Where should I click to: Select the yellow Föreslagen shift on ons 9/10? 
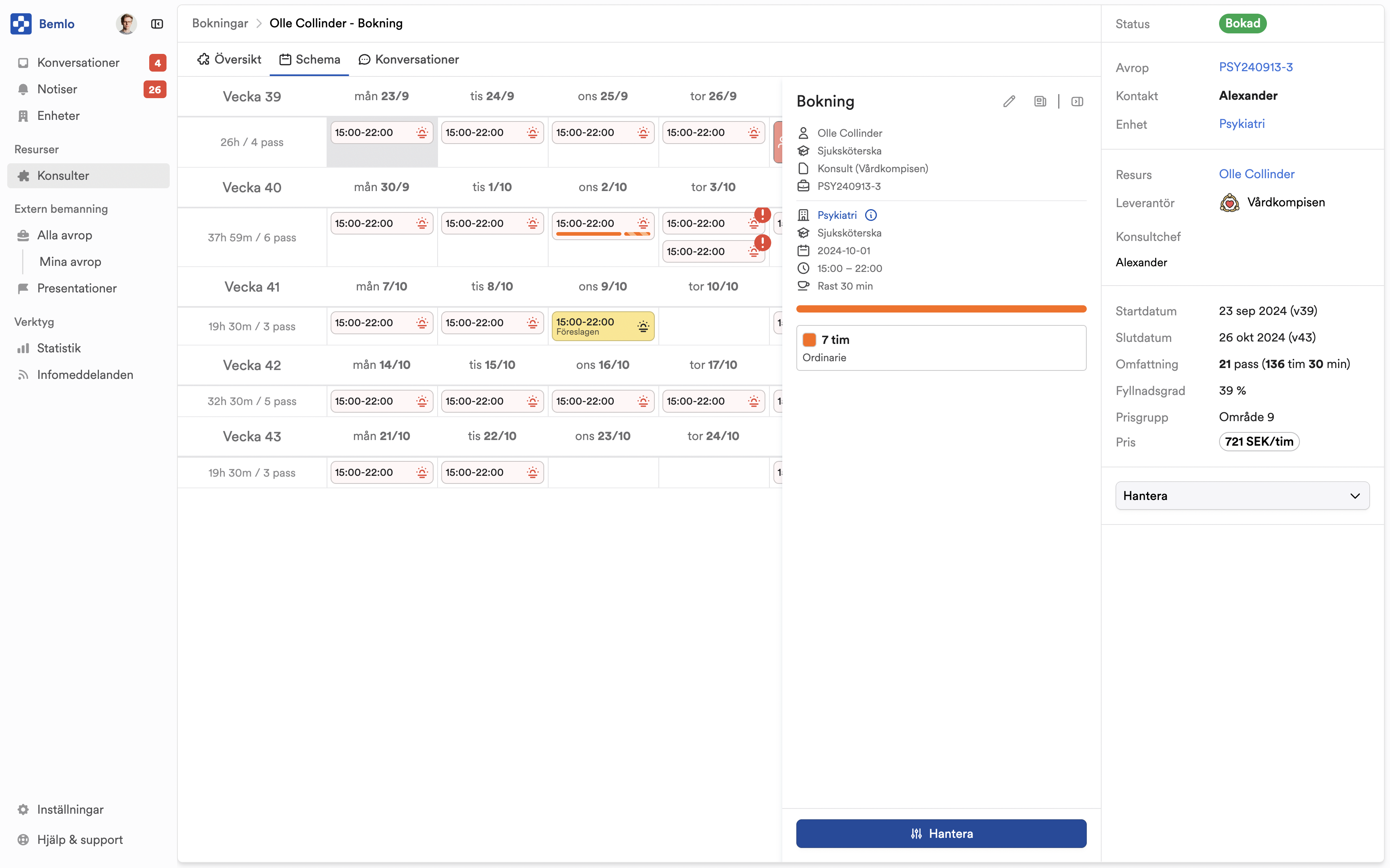point(602,326)
